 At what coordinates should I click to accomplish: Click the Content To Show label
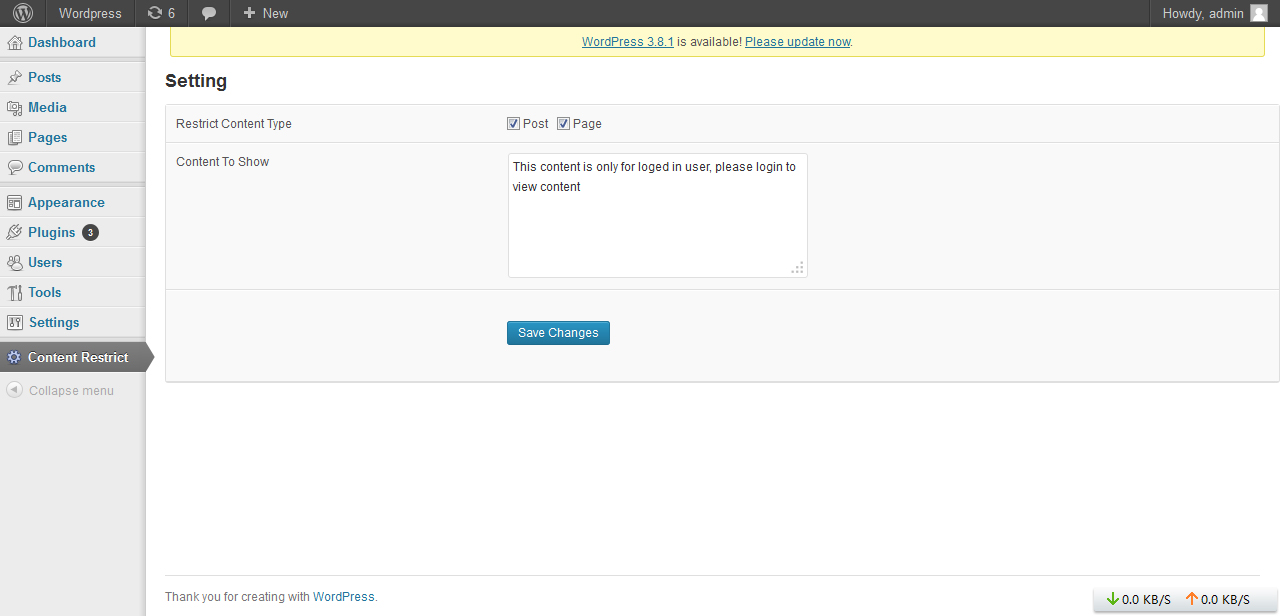222,162
